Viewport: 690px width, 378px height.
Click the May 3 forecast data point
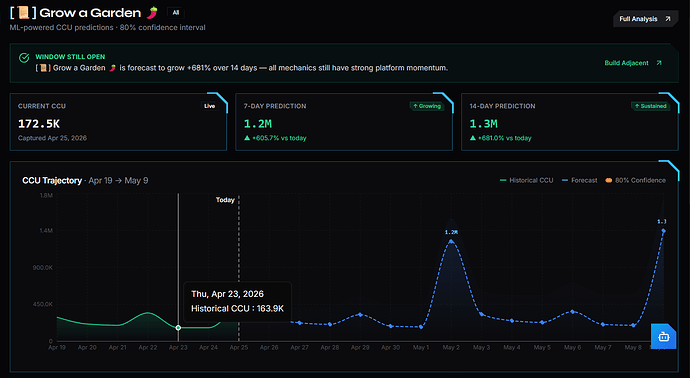click(x=481, y=314)
